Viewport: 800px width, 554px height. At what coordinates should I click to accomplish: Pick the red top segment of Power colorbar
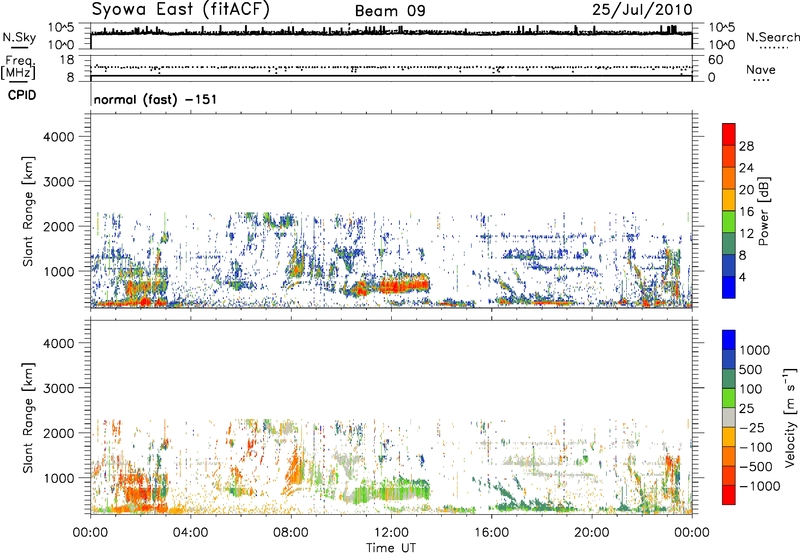[729, 135]
